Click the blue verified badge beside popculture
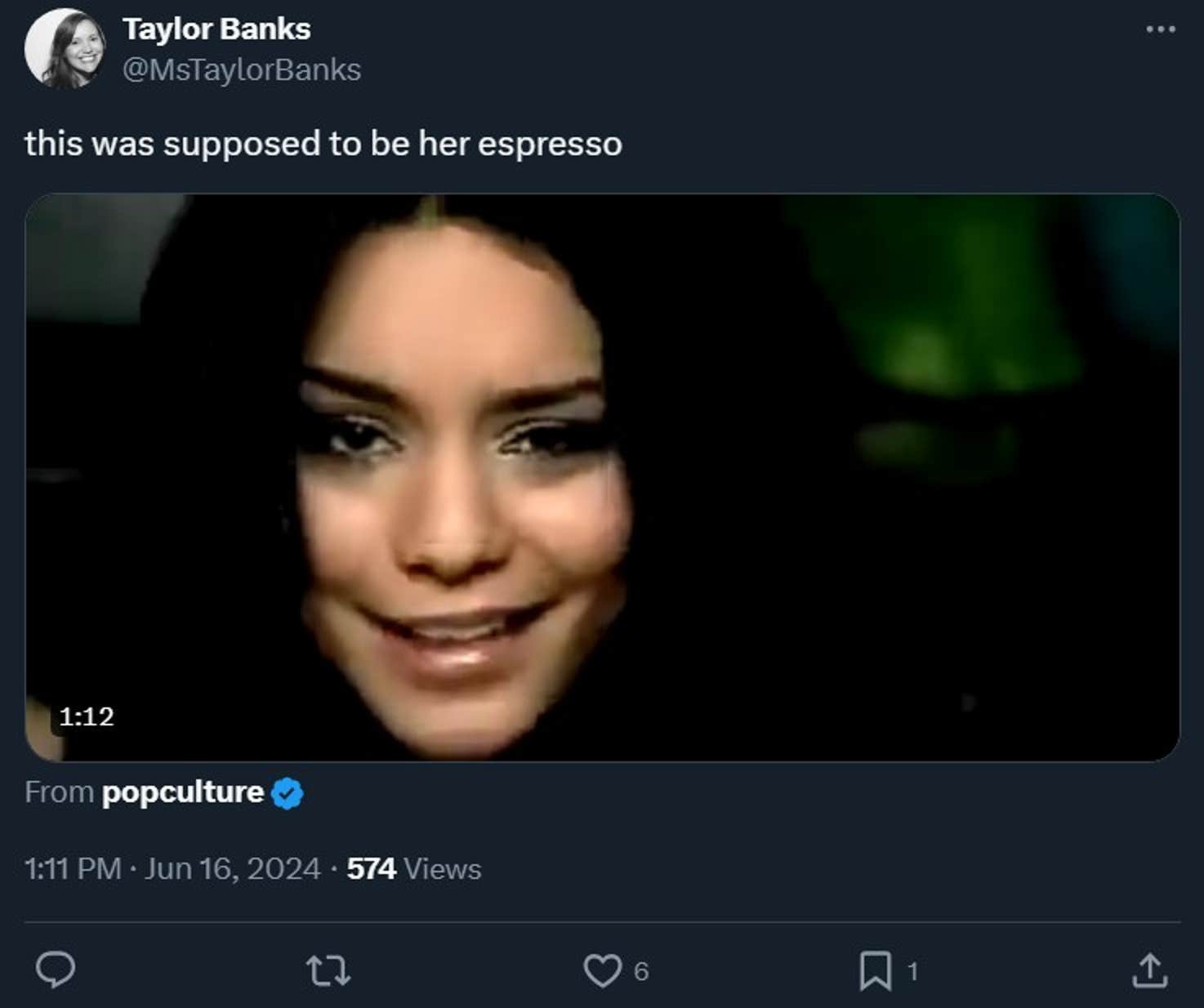The image size is (1204, 1008). (x=287, y=793)
